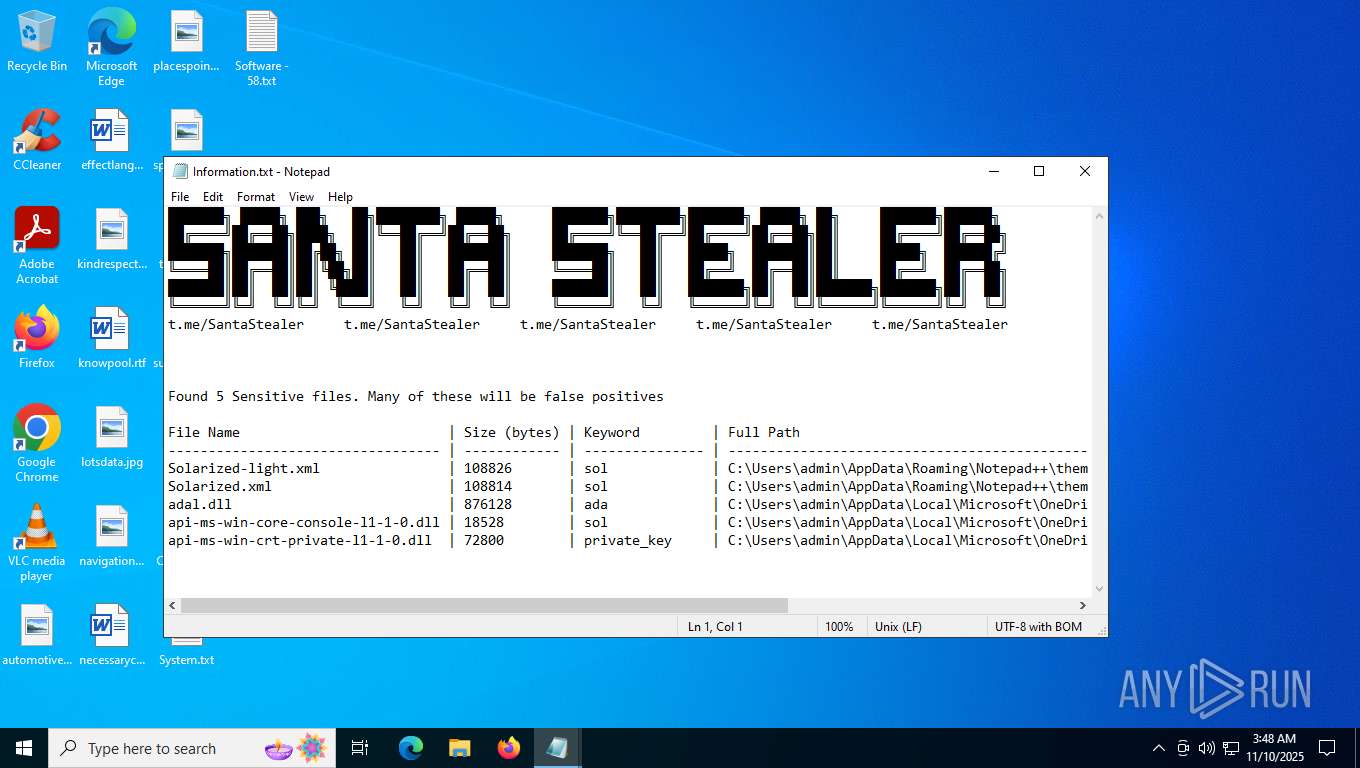Select System.txt file on desktop

(186, 650)
